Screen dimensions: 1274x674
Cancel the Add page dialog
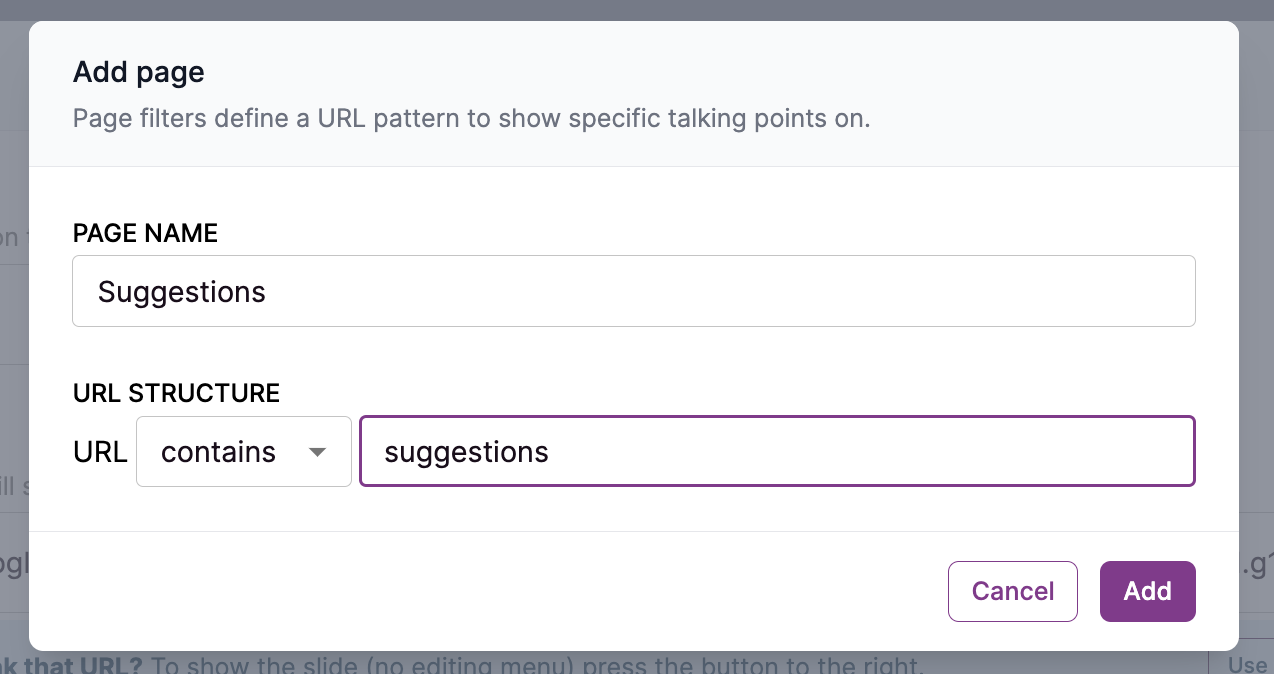coord(1012,591)
